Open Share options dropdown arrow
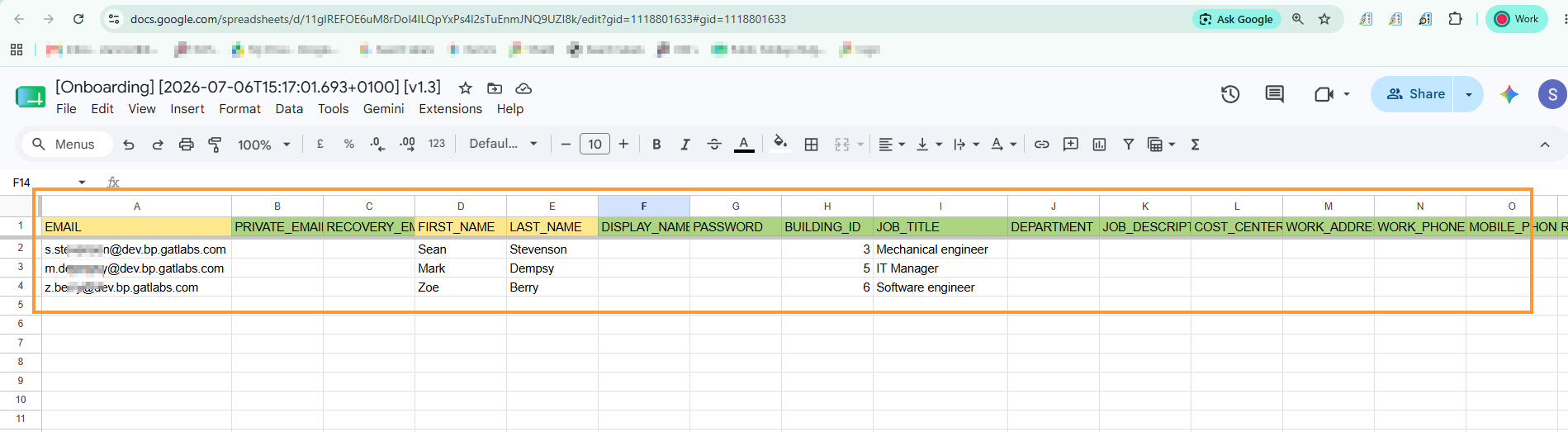This screenshot has width=1568, height=432. pyautogui.click(x=1468, y=94)
